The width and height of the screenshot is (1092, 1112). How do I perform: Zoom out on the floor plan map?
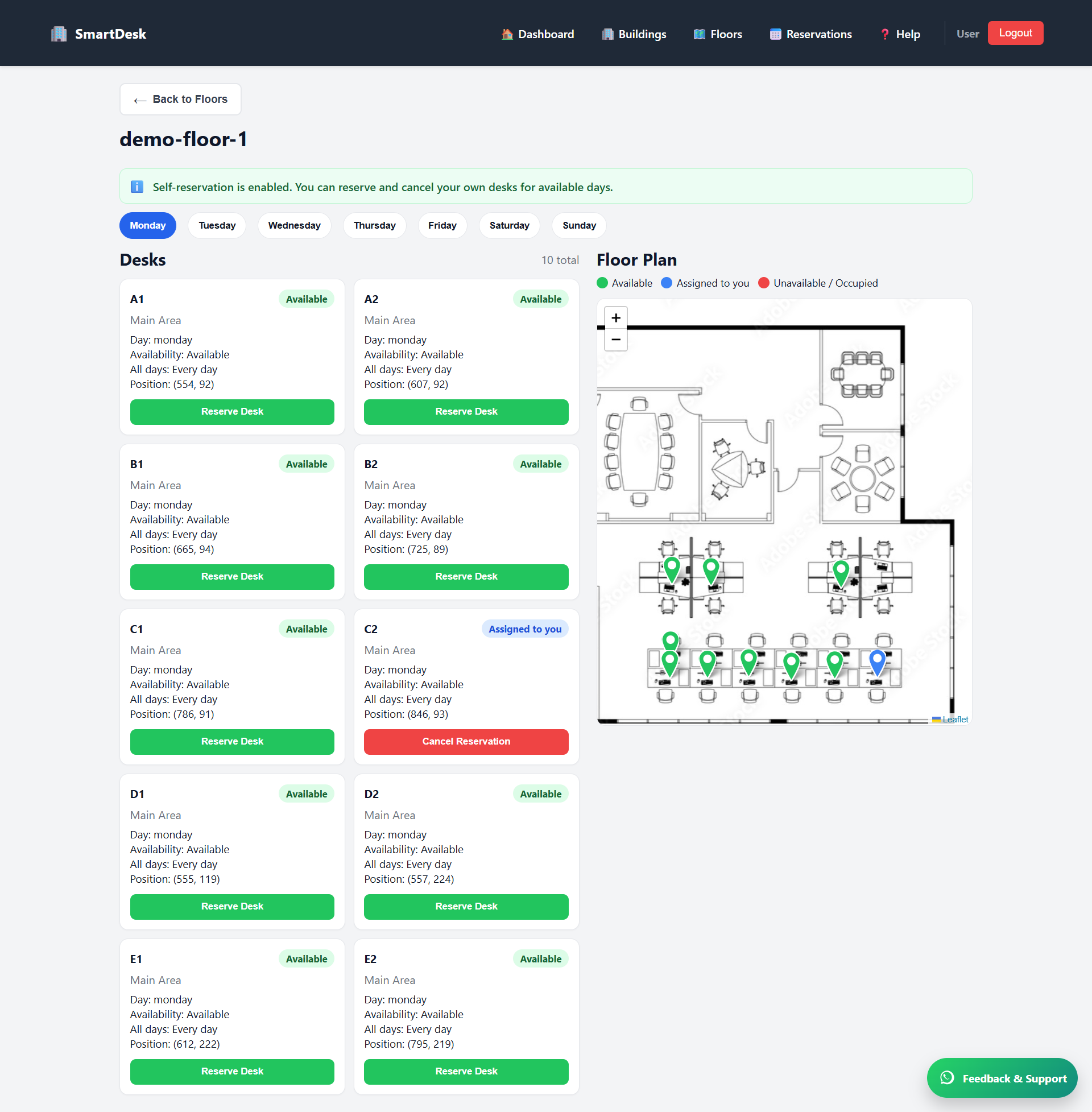[616, 340]
